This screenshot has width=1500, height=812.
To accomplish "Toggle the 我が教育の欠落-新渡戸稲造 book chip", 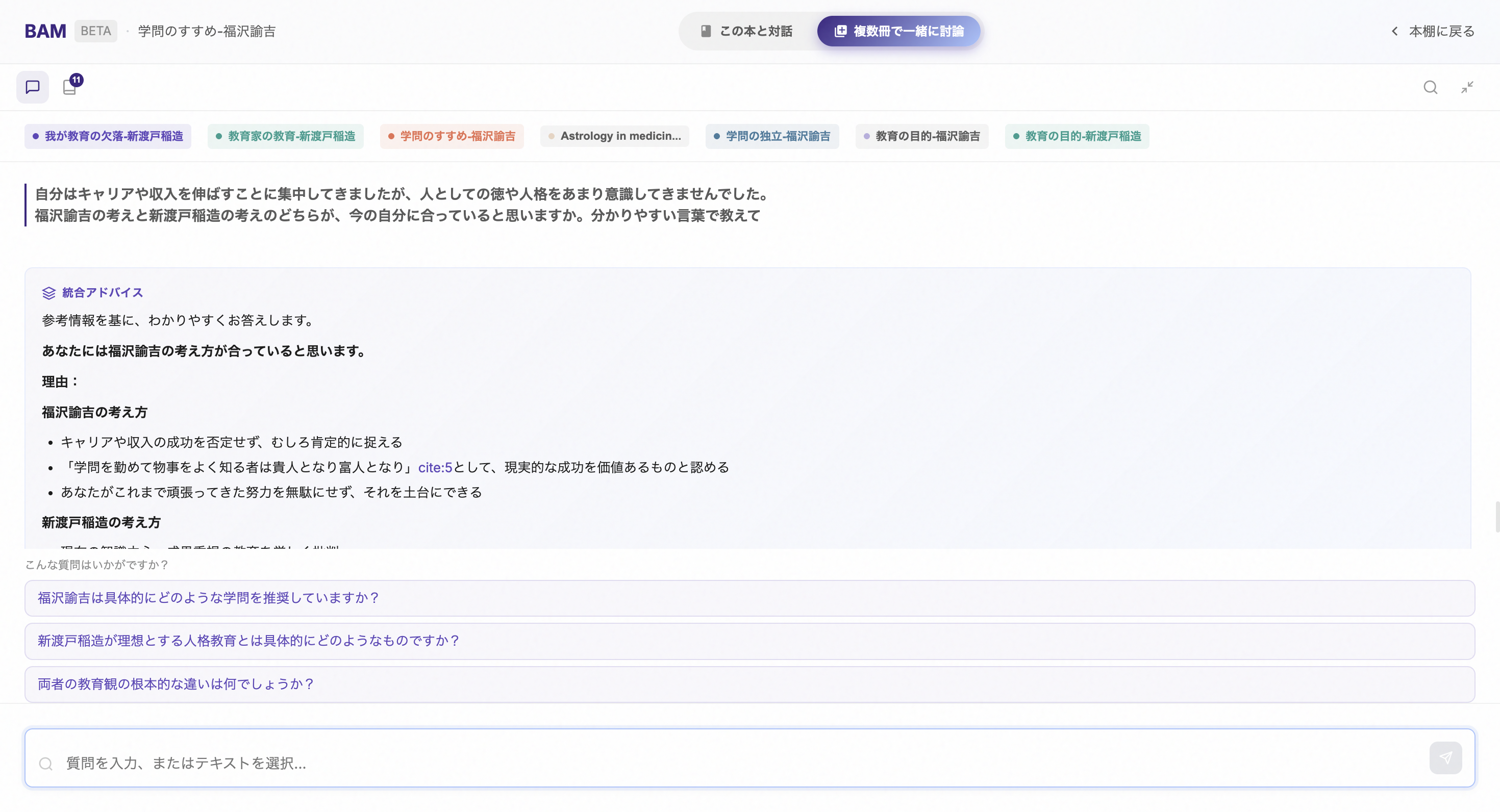I will [108, 136].
